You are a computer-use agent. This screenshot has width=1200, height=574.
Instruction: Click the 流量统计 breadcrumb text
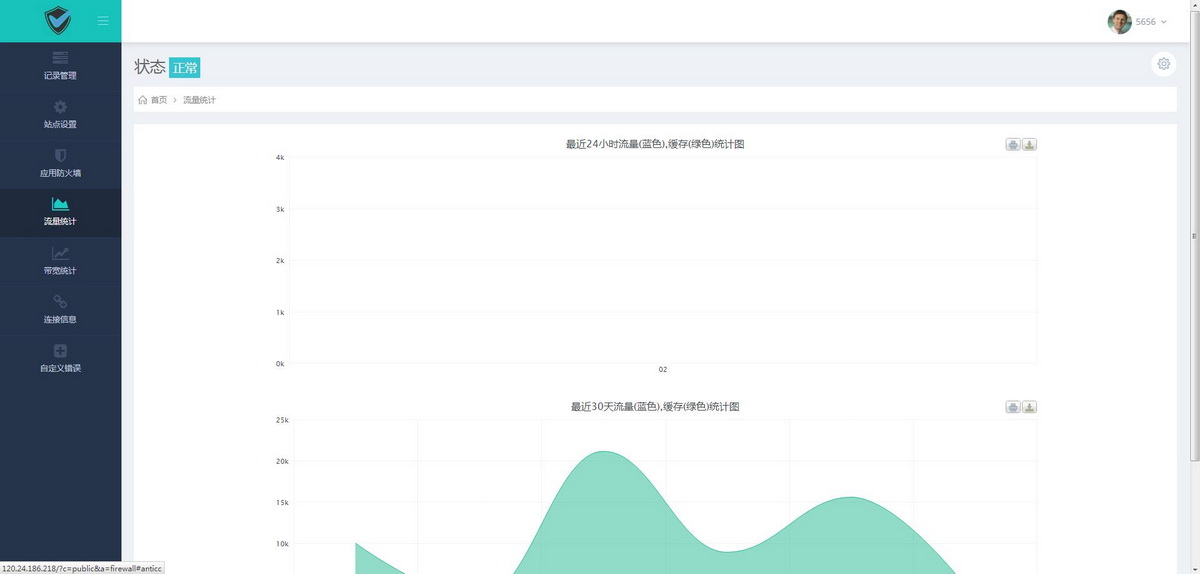point(199,100)
